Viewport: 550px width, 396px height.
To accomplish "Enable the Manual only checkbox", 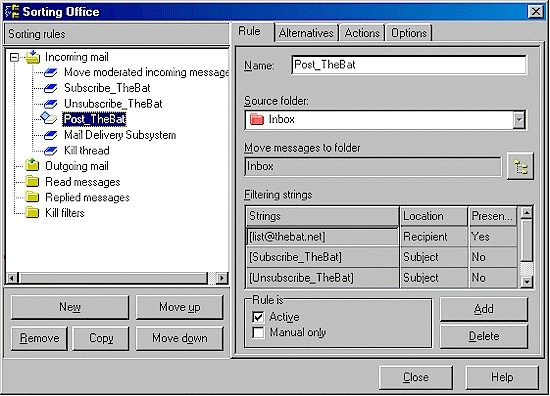I will tap(258, 333).
